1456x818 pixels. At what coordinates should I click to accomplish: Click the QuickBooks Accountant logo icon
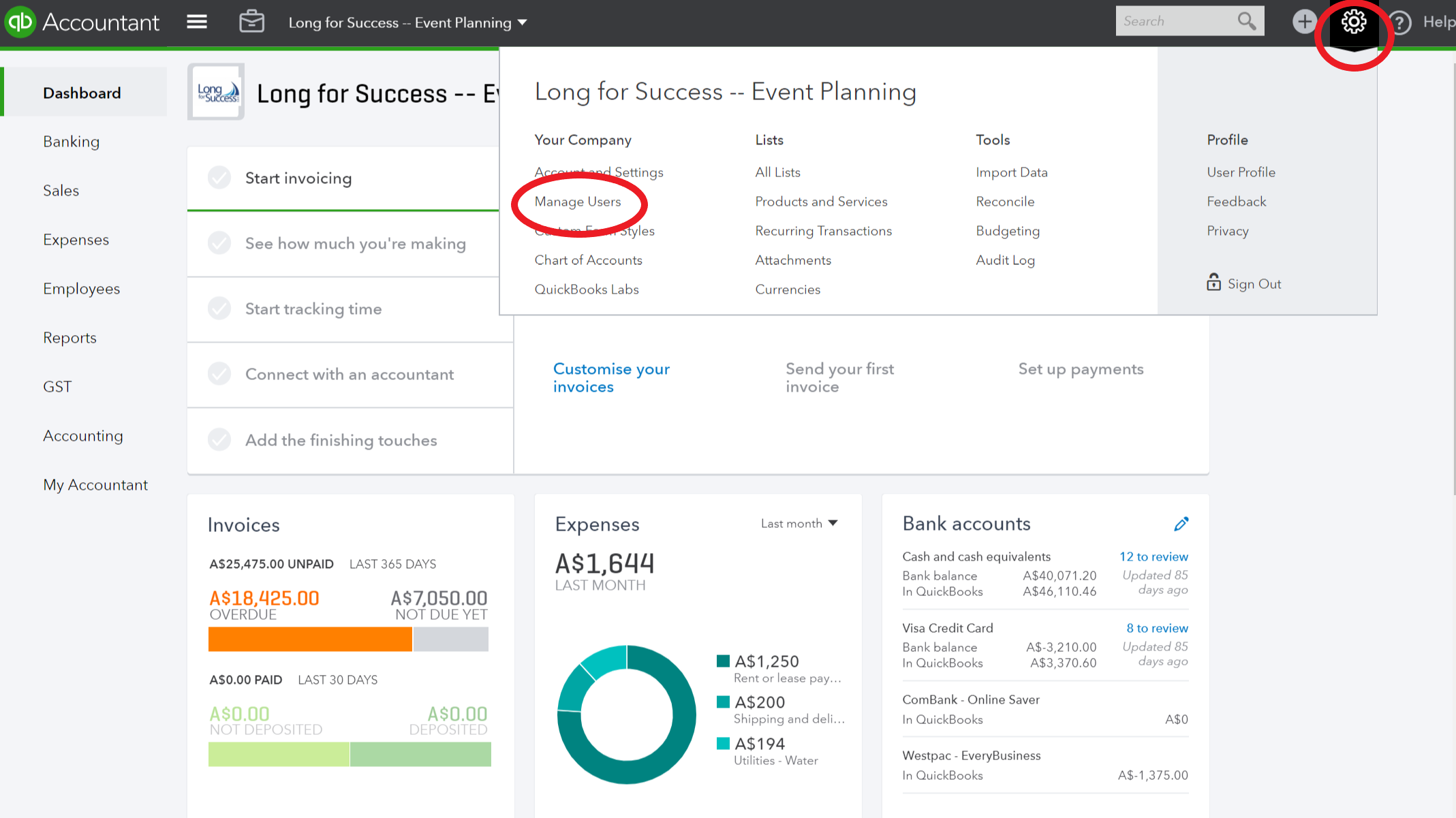[x=20, y=22]
